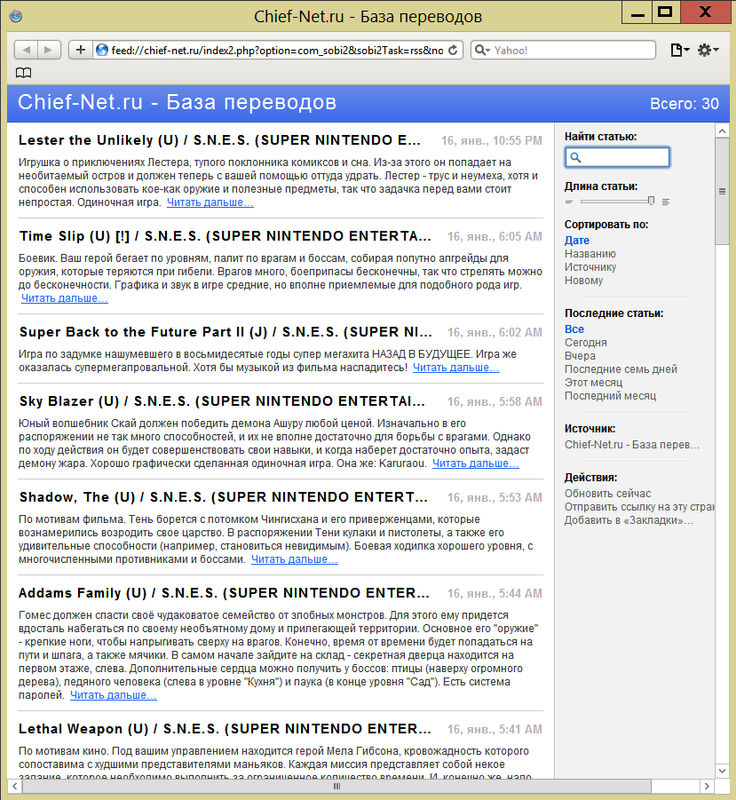Click Читать дальше under Time Slip

click(x=64, y=298)
